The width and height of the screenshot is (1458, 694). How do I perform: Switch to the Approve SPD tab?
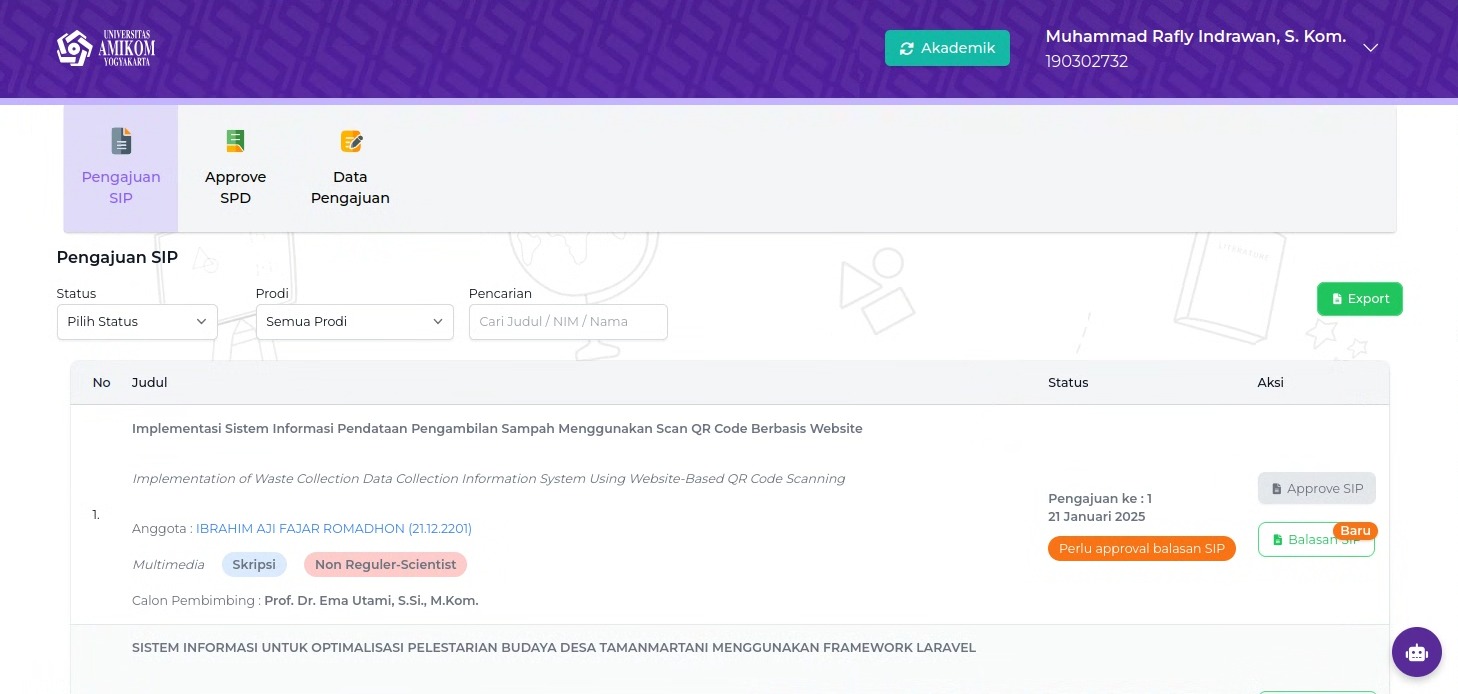coord(235,169)
